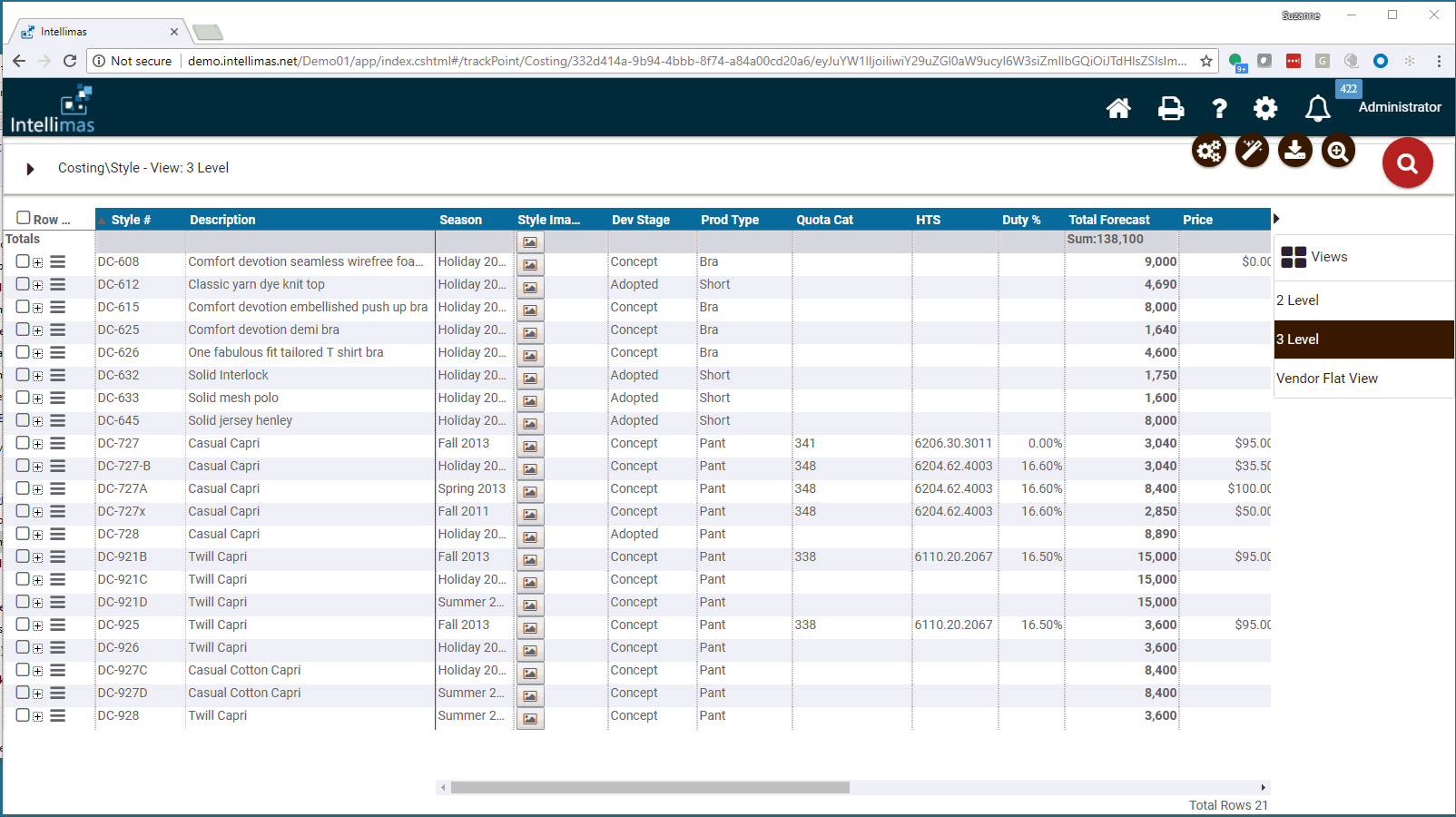The height and width of the screenshot is (817, 1456).
Task: Click the print icon in the header
Action: click(x=1170, y=108)
